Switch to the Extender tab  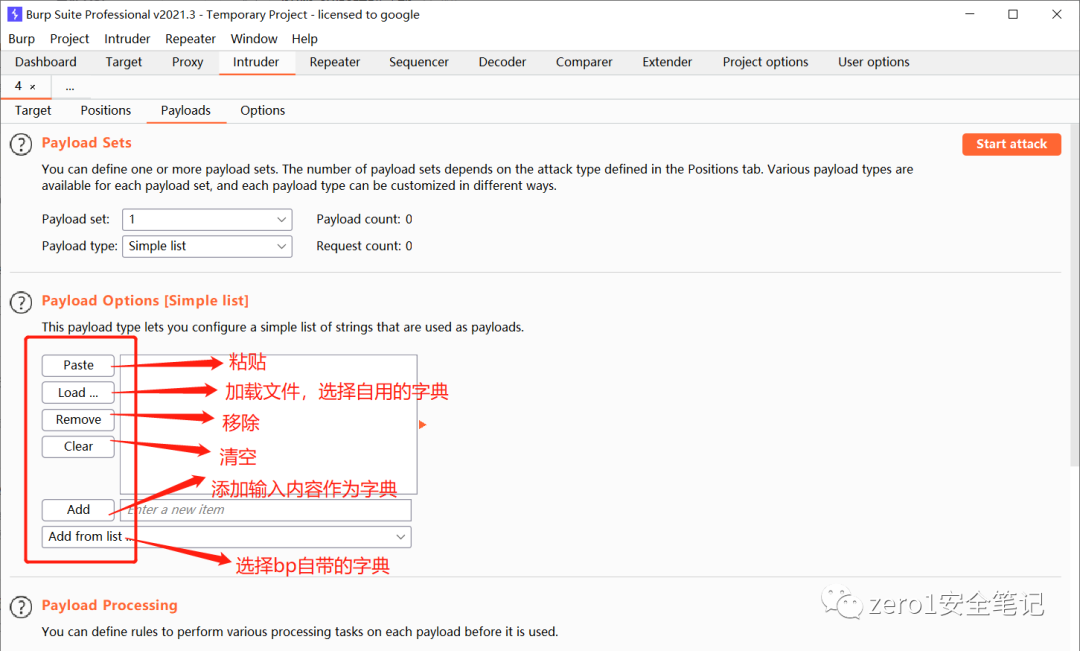(x=667, y=62)
